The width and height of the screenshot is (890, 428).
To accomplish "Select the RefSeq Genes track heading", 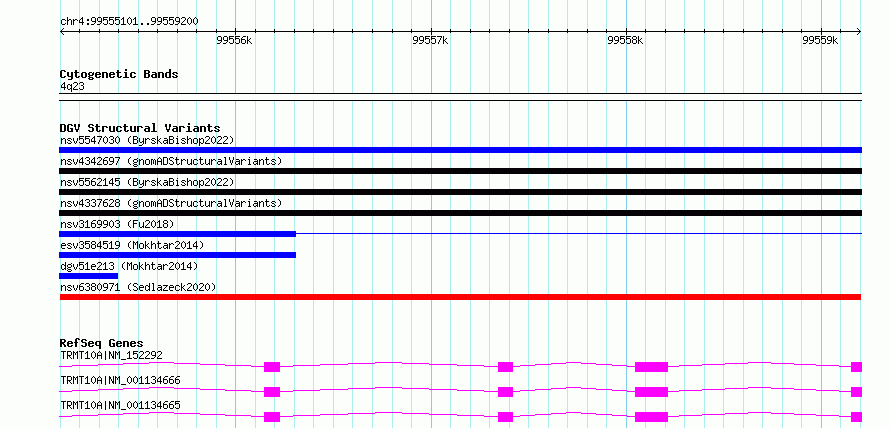I will coord(102,343).
